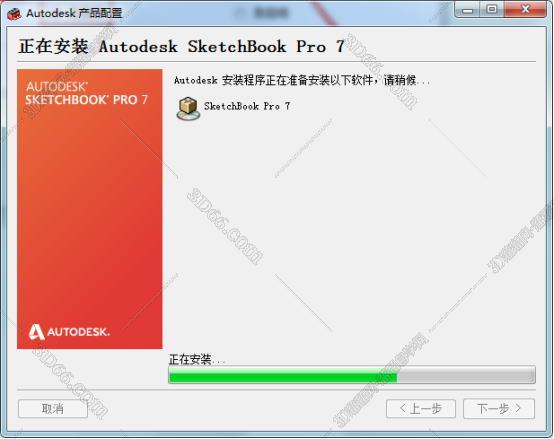Image resolution: width=554 pixels, height=439 pixels.
Task: Click the 'AUTODESK SKETCHBOOK PRO 7' banner title
Action: click(87, 94)
